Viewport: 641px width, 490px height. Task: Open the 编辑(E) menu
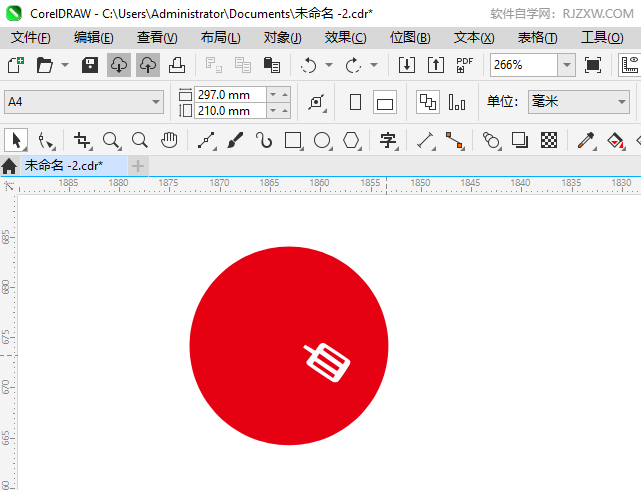pyautogui.click(x=94, y=38)
